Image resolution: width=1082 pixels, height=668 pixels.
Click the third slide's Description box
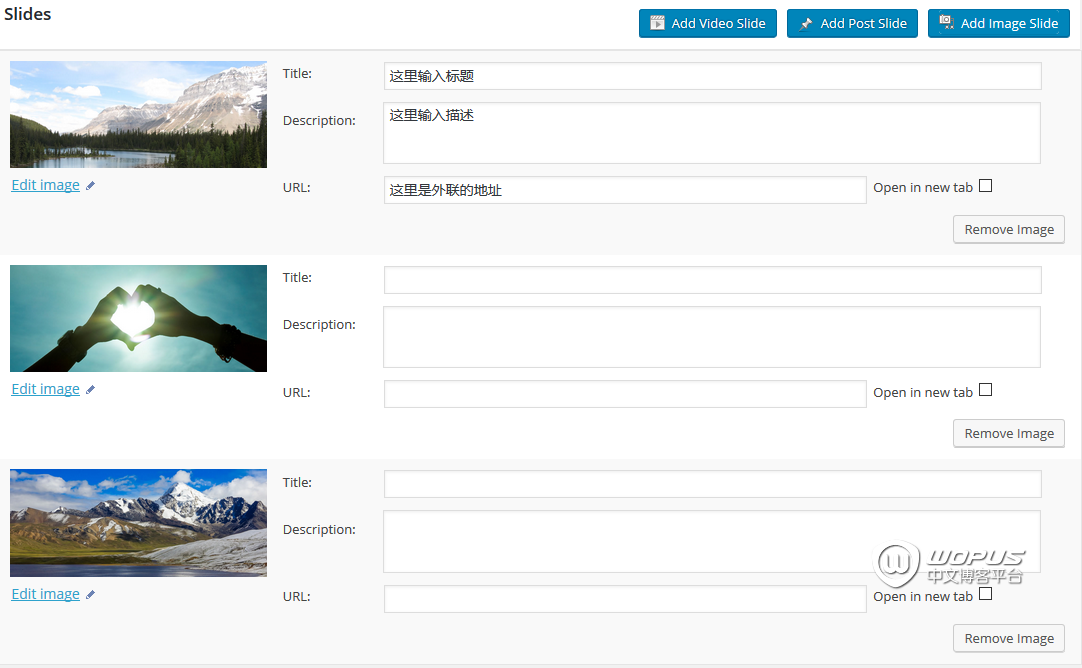(x=712, y=541)
